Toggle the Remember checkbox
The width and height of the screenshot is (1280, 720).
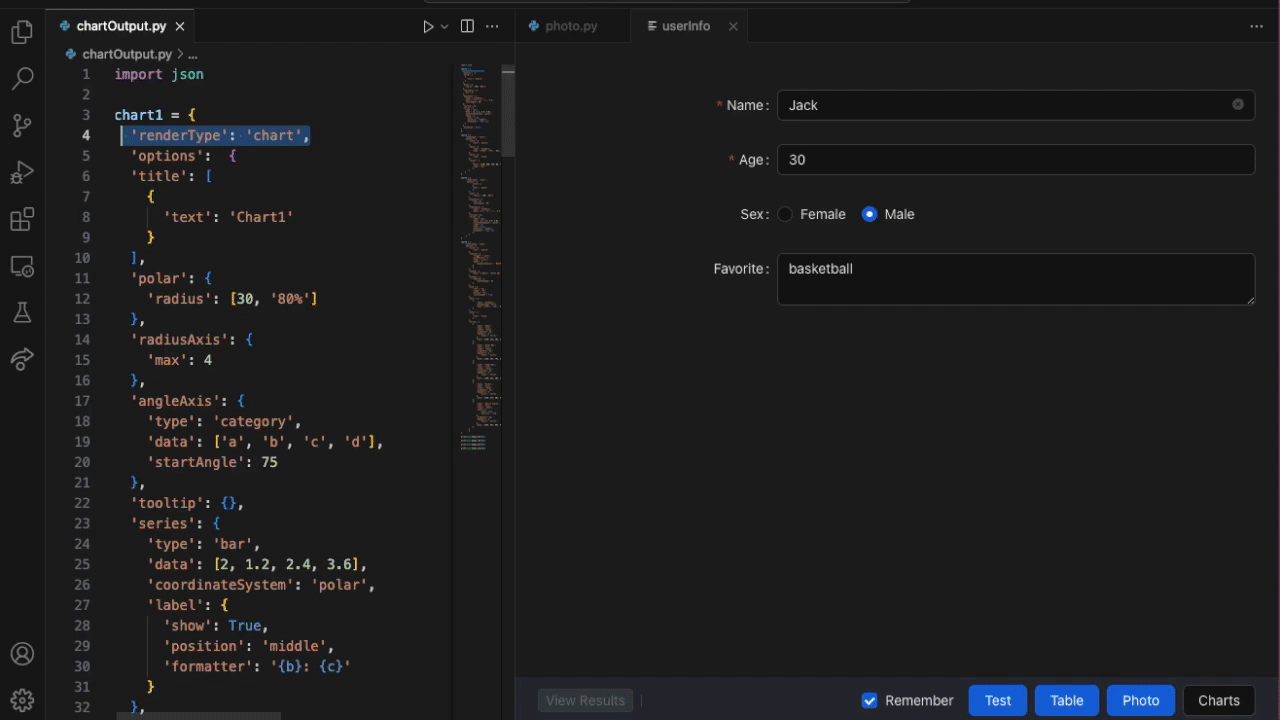[870, 701]
